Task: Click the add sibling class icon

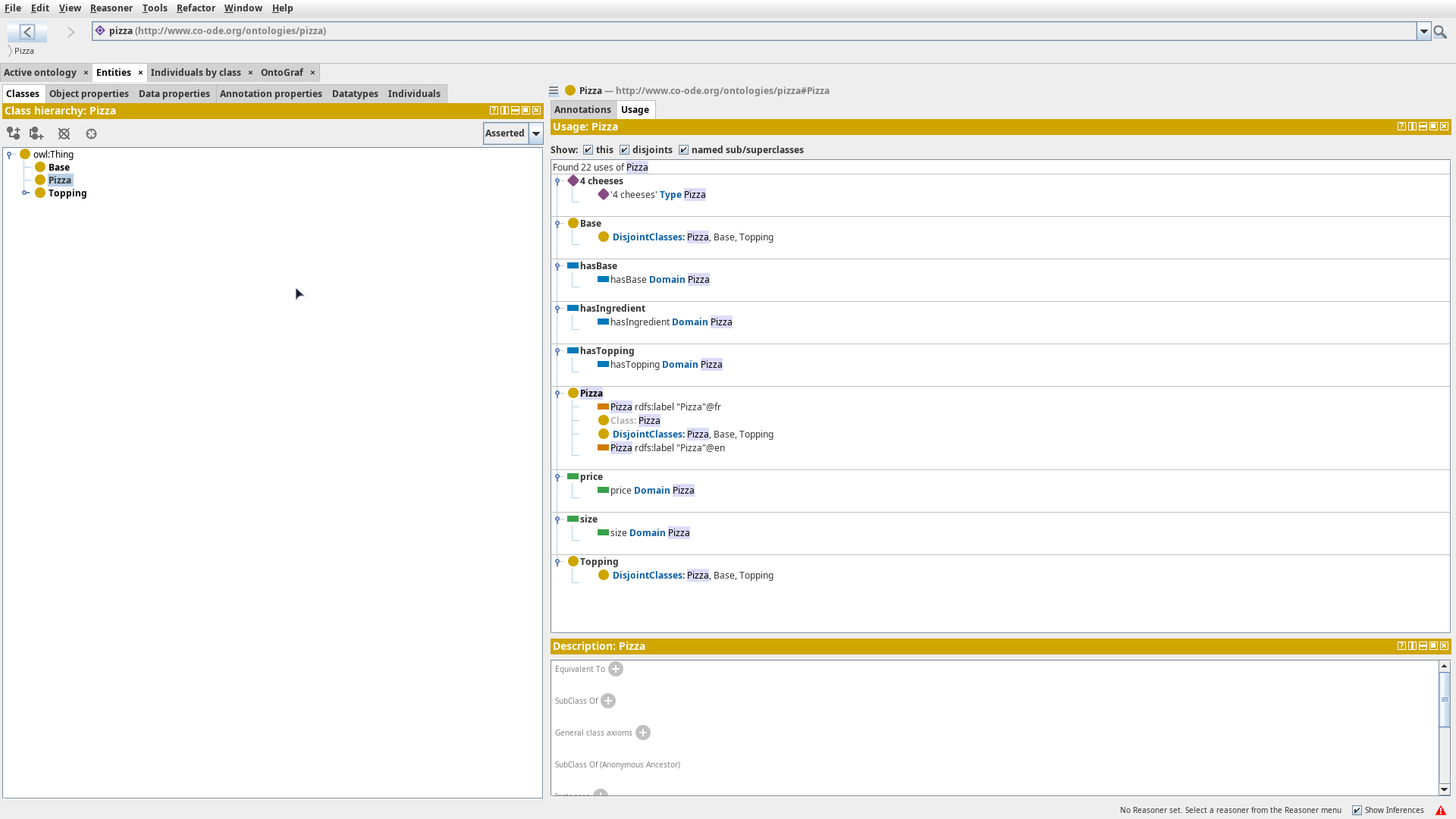Action: (x=36, y=133)
